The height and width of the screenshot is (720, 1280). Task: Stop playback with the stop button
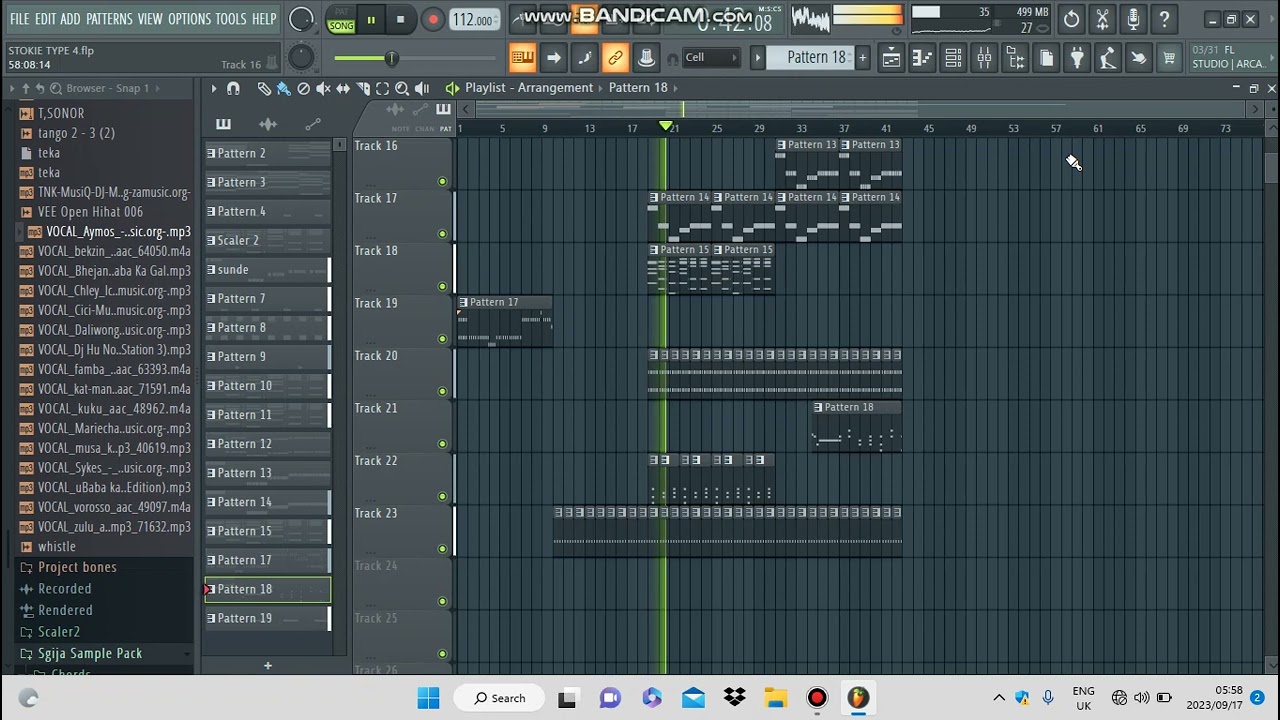400,19
